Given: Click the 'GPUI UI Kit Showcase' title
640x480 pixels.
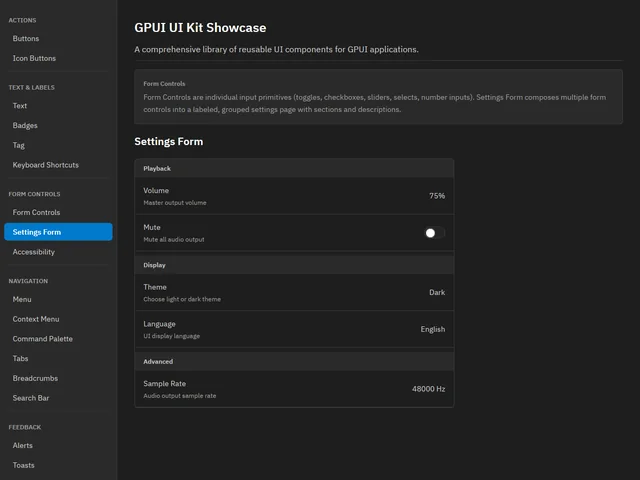Looking at the screenshot, I should click(x=200, y=28).
